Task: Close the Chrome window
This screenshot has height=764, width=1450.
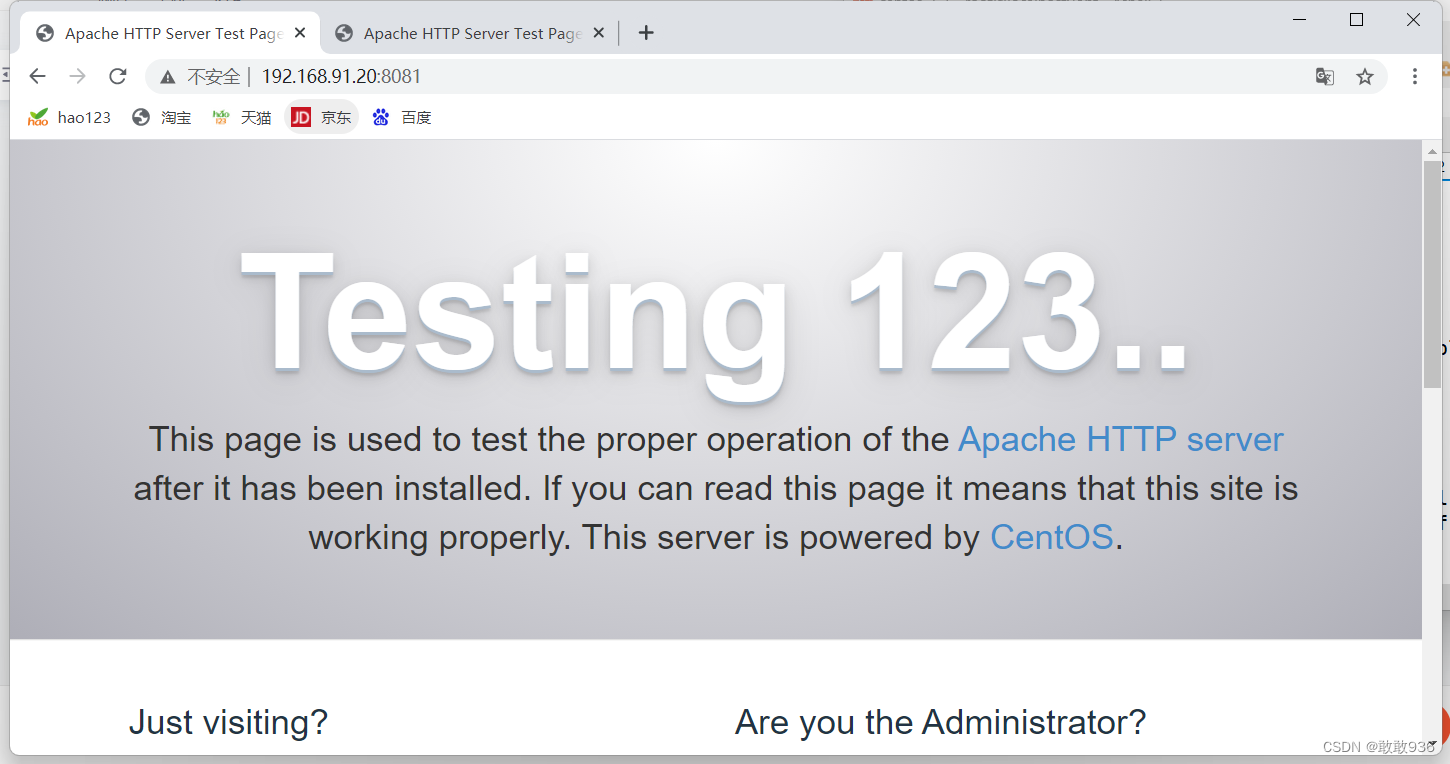Action: pos(1414,20)
